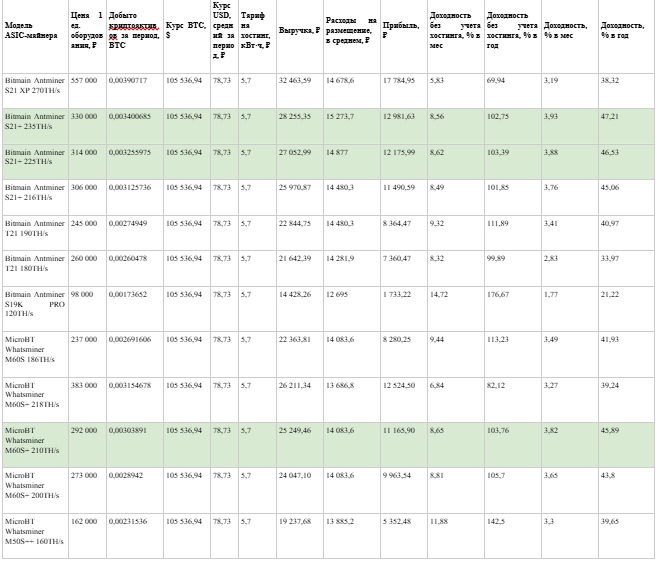Image resolution: width=659 pixels, height=563 pixels.
Task: Select revenue cell '21 642,39'
Action: 300,269
